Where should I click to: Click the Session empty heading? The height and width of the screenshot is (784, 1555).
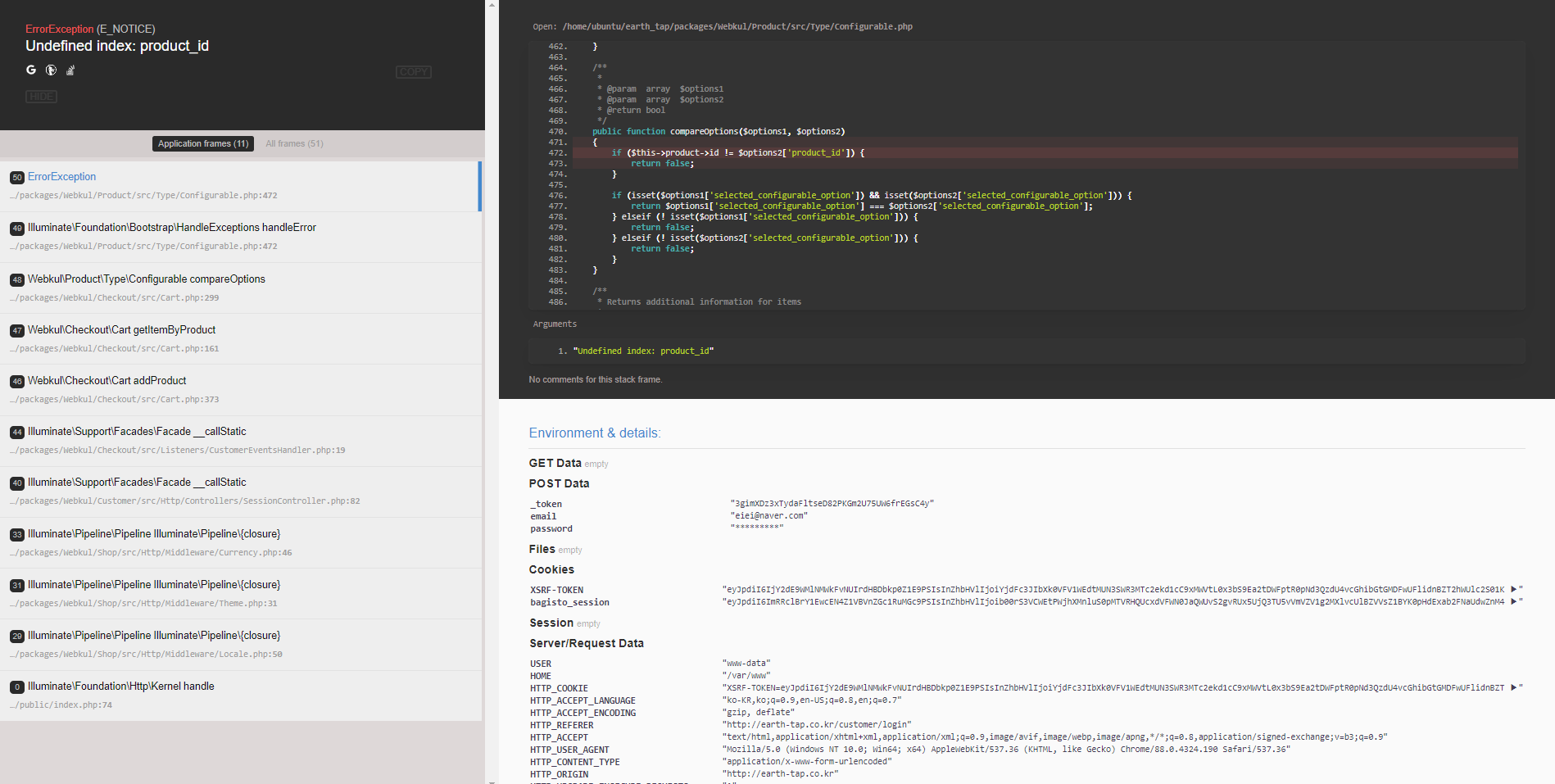click(564, 623)
